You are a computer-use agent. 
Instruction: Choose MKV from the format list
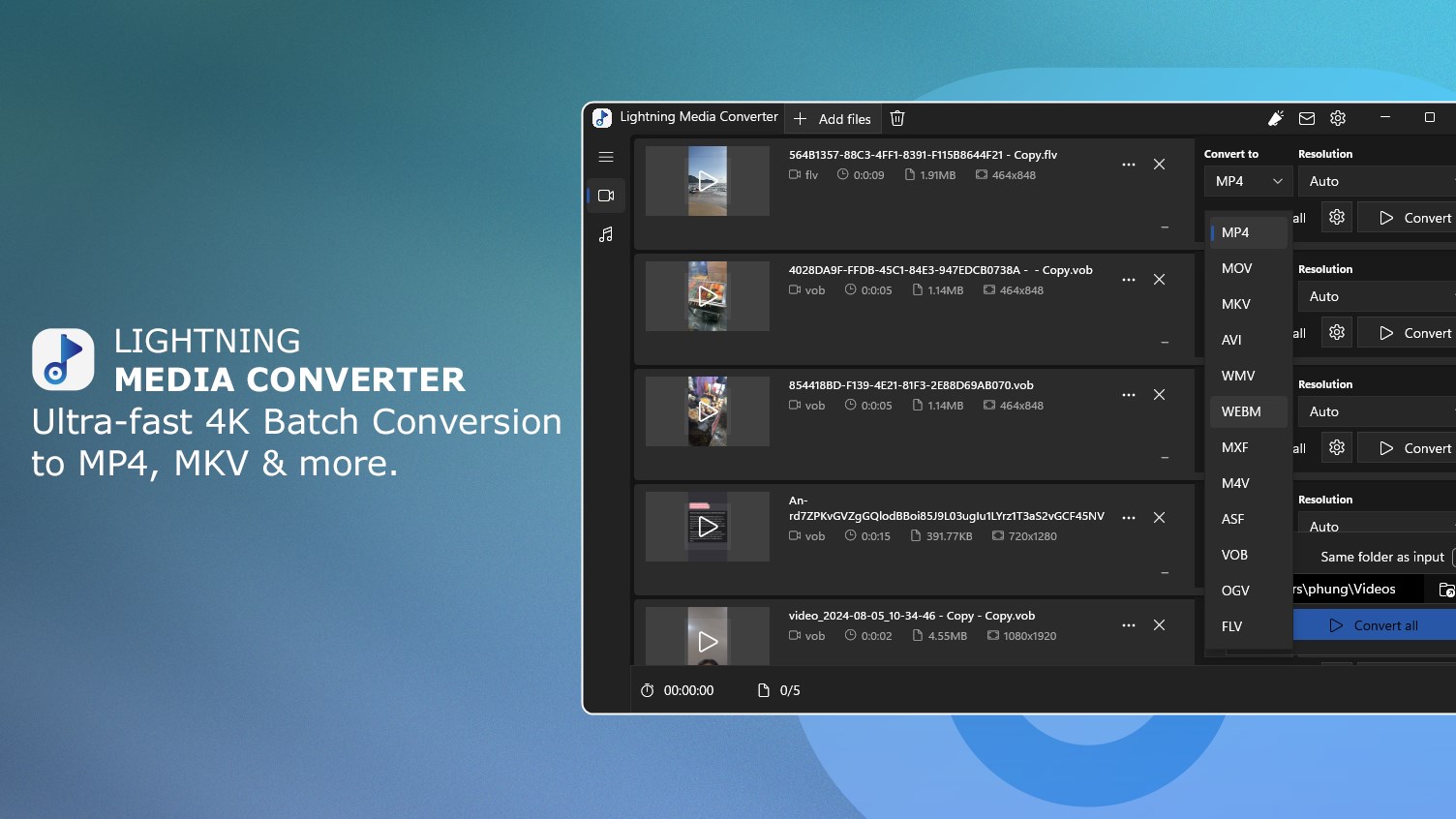1248,304
